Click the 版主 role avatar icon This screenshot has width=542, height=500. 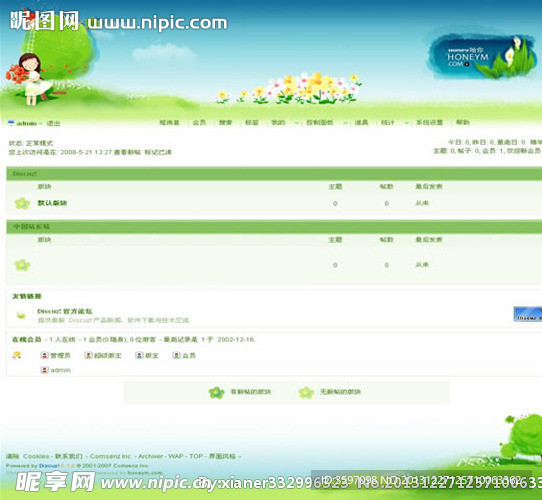tap(139, 355)
